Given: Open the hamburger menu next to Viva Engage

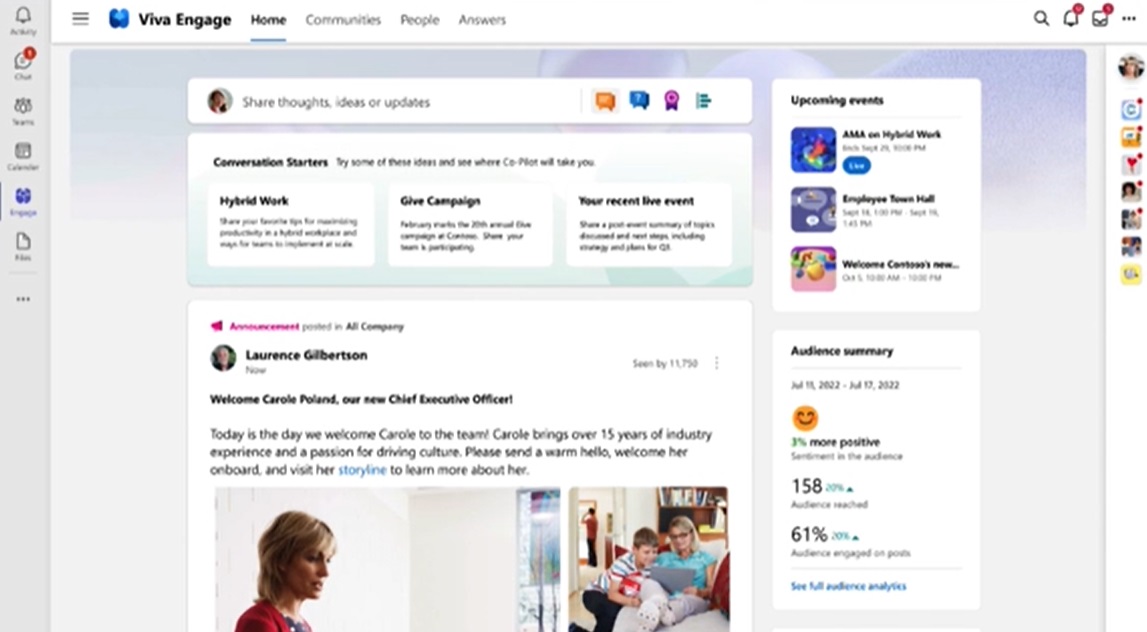Looking at the screenshot, I should (x=80, y=19).
